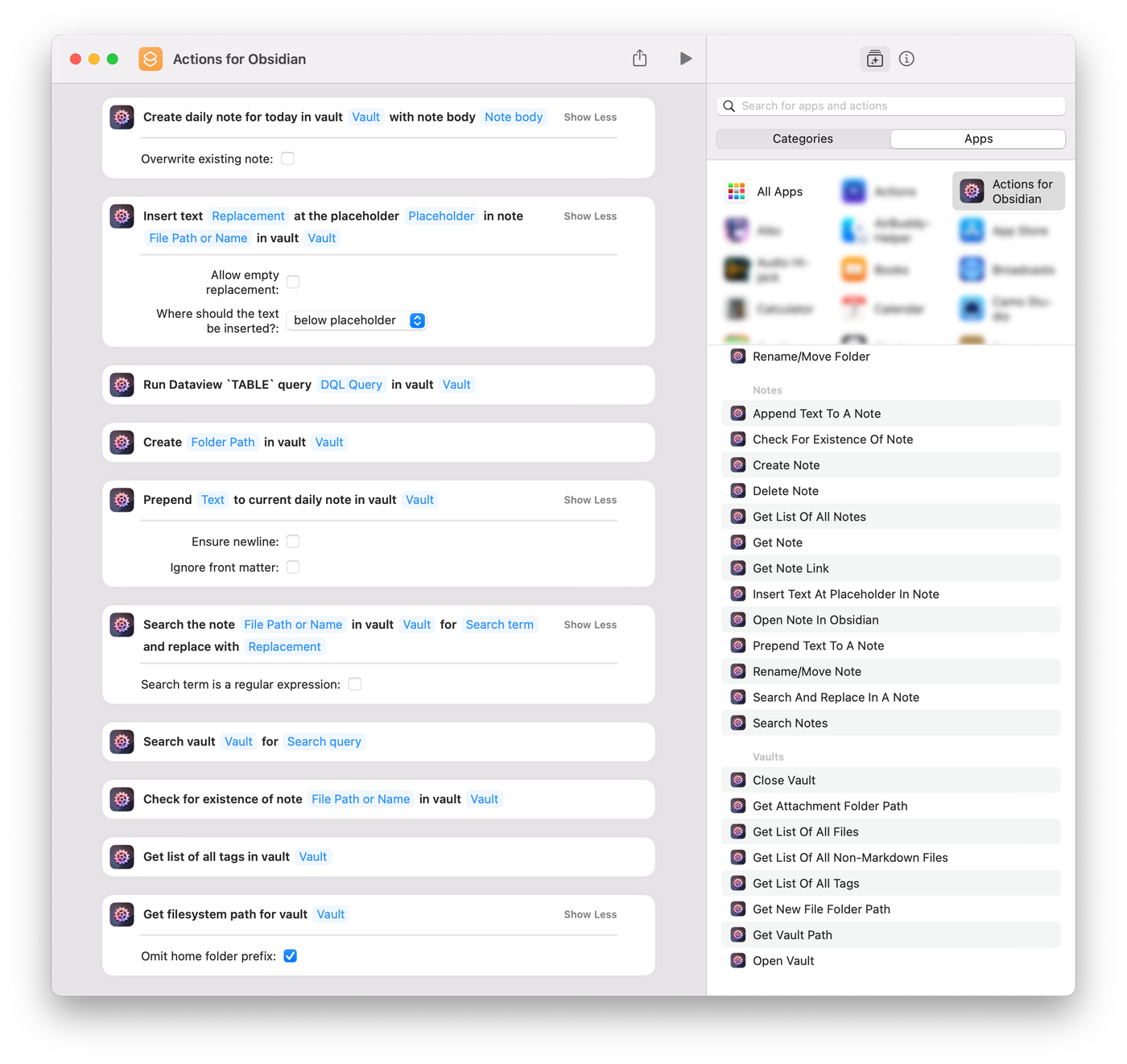Click the Search for apps and actions field

tap(890, 106)
